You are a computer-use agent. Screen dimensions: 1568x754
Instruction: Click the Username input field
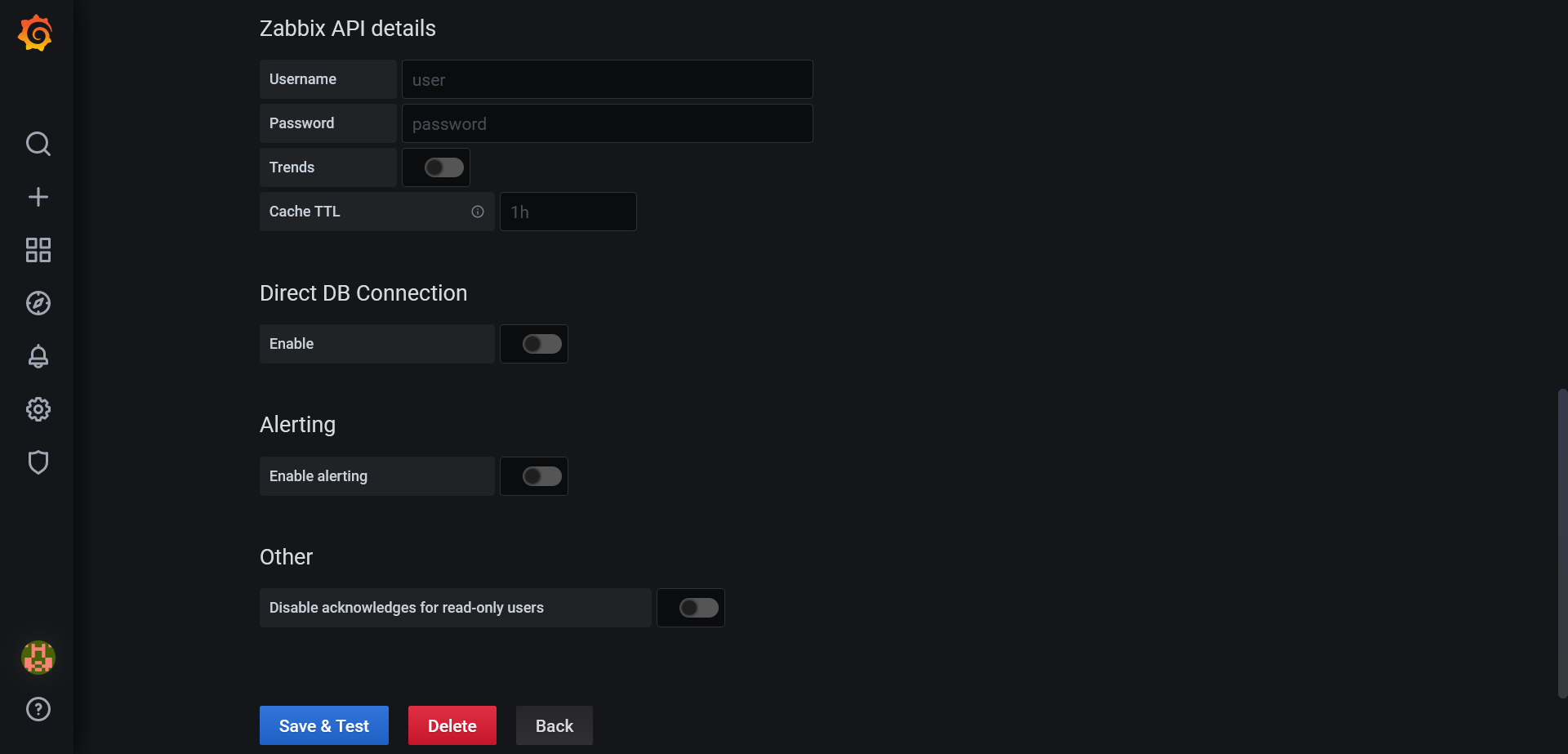click(x=606, y=79)
